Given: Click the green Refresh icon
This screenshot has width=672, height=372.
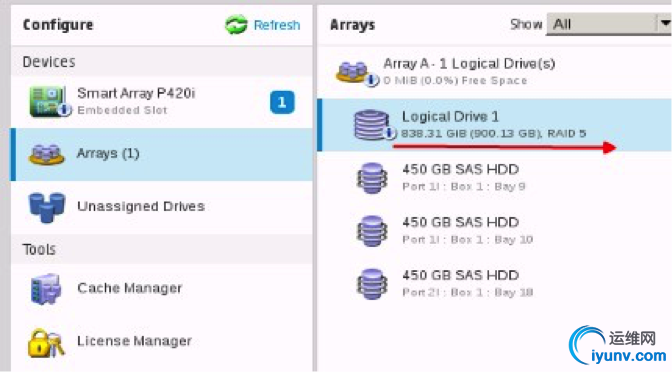Looking at the screenshot, I should click(x=236, y=24).
